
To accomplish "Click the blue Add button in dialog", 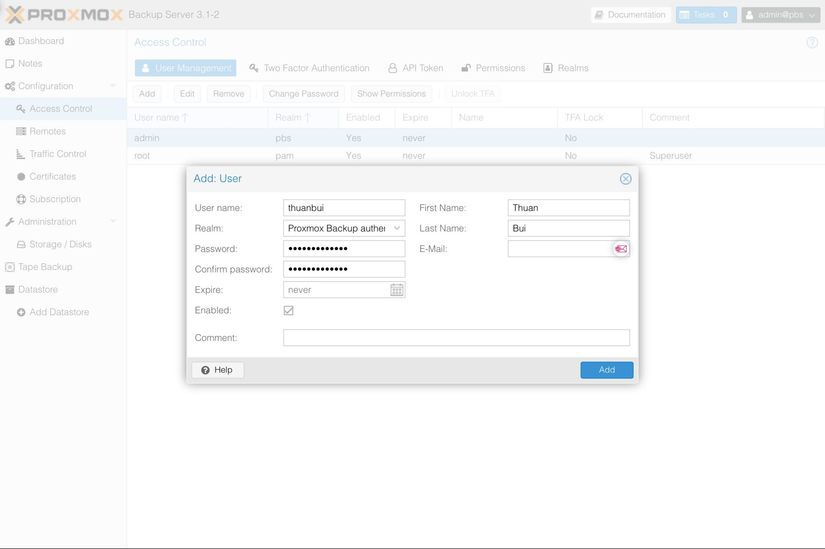I will click(607, 370).
